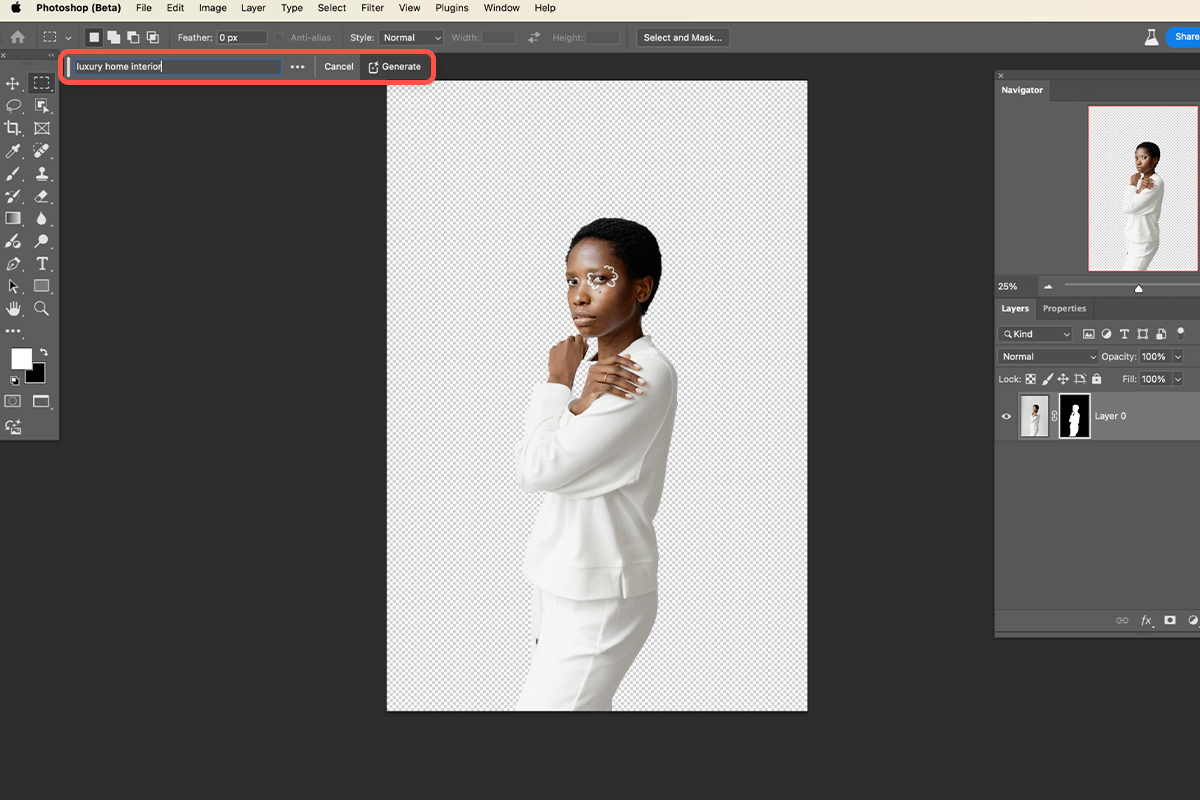Open the Style dropdown set to Normal
This screenshot has width=1200, height=800.
pos(411,37)
